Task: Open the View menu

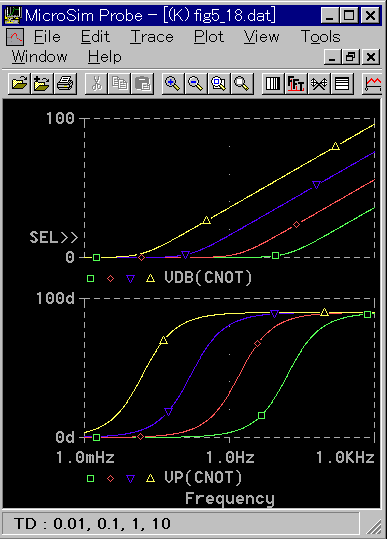Action: pos(261,36)
